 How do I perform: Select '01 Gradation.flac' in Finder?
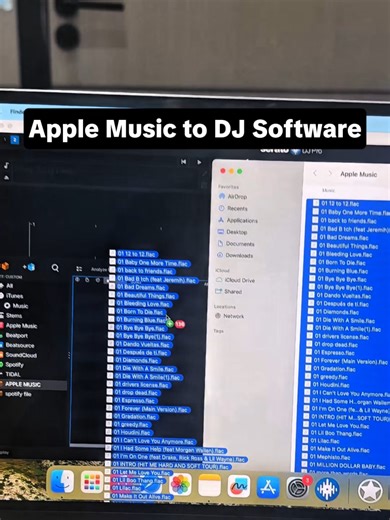click(334, 369)
